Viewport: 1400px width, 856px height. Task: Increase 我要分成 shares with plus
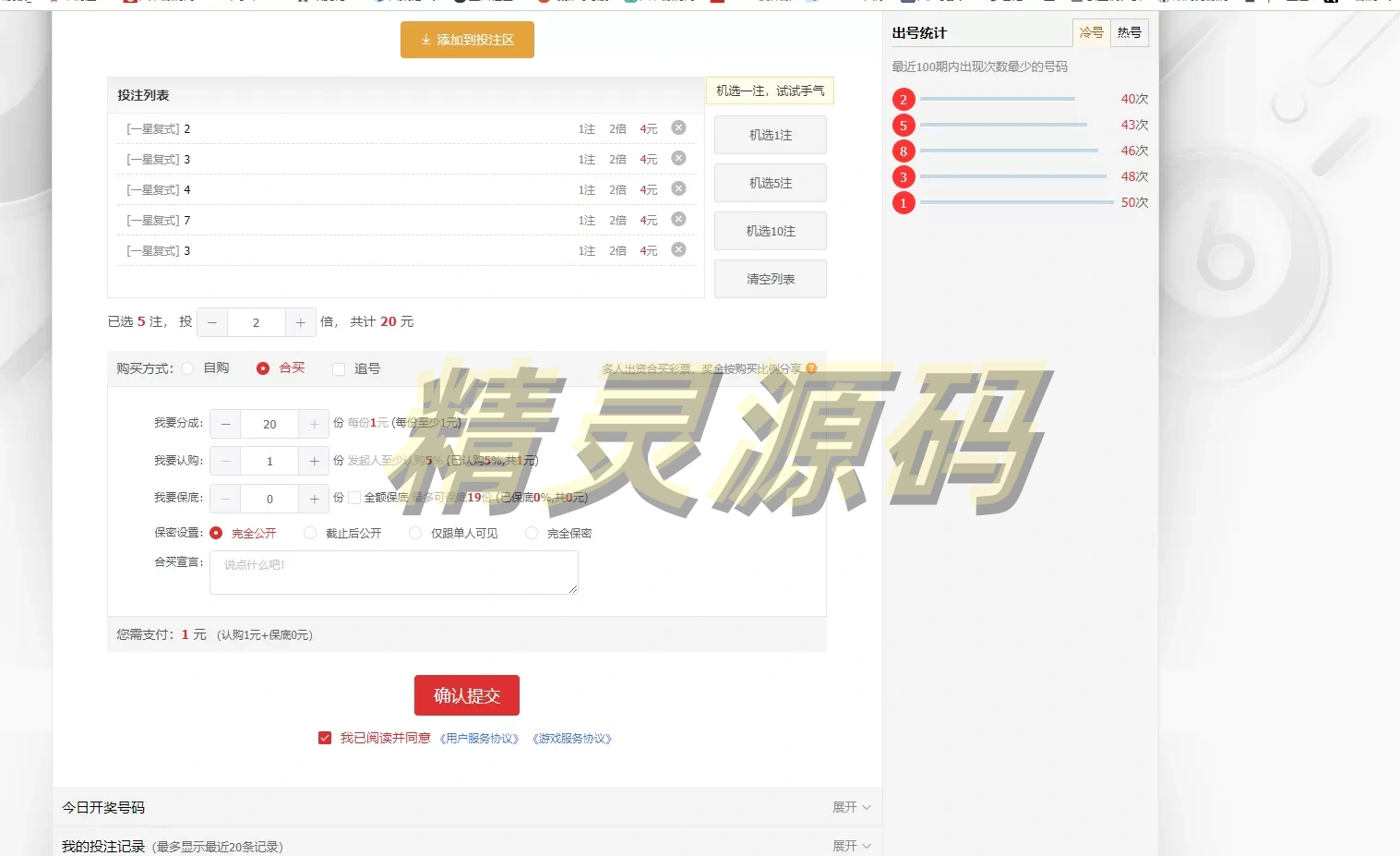pyautogui.click(x=314, y=424)
